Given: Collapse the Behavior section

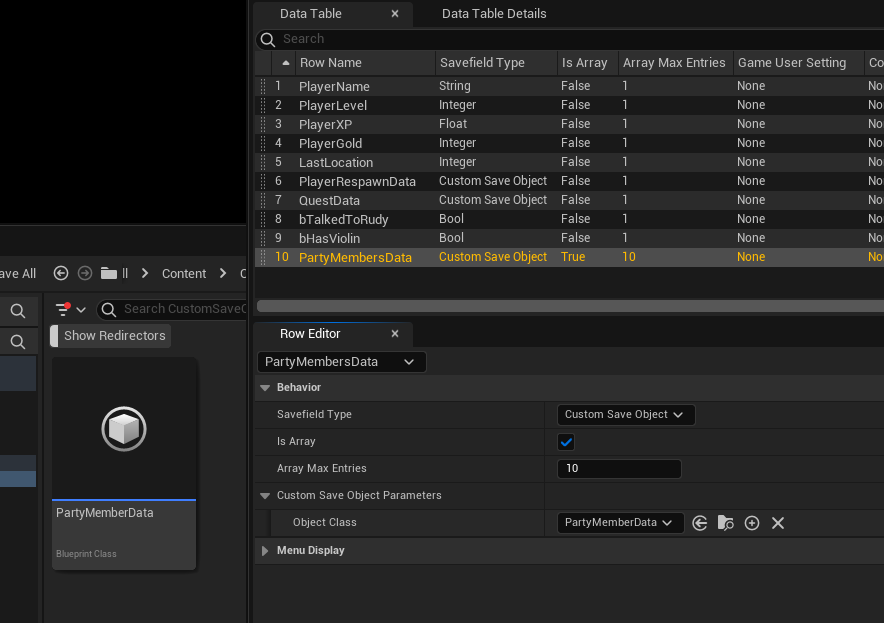Looking at the screenshot, I should 266,388.
